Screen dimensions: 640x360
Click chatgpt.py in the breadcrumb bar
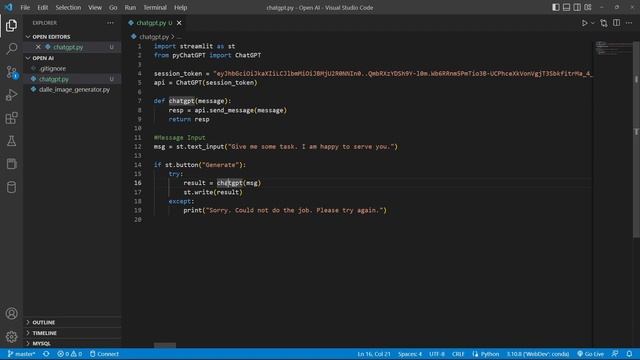(153, 37)
